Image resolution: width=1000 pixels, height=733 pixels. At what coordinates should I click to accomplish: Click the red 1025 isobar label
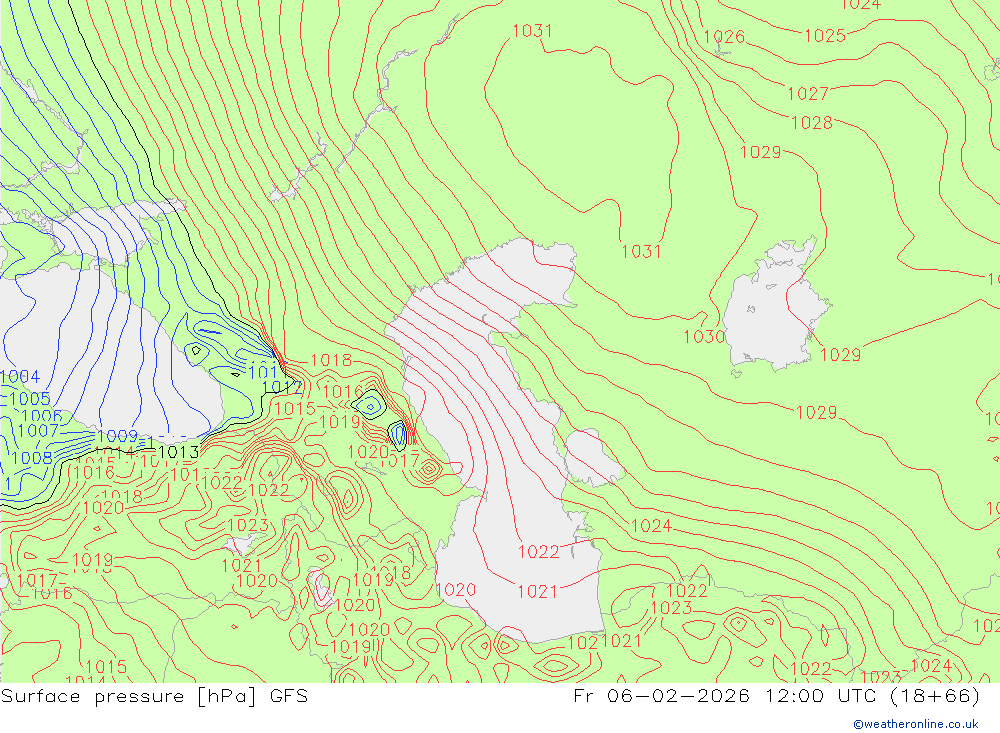825,36
